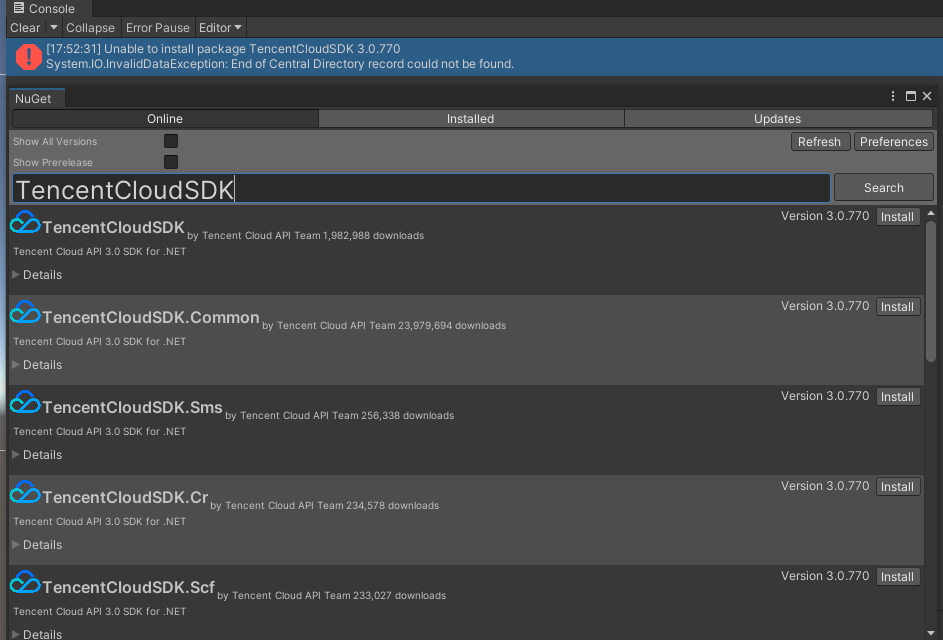The height and width of the screenshot is (640, 943).
Task: Switch to the Updates tab
Action: (777, 118)
